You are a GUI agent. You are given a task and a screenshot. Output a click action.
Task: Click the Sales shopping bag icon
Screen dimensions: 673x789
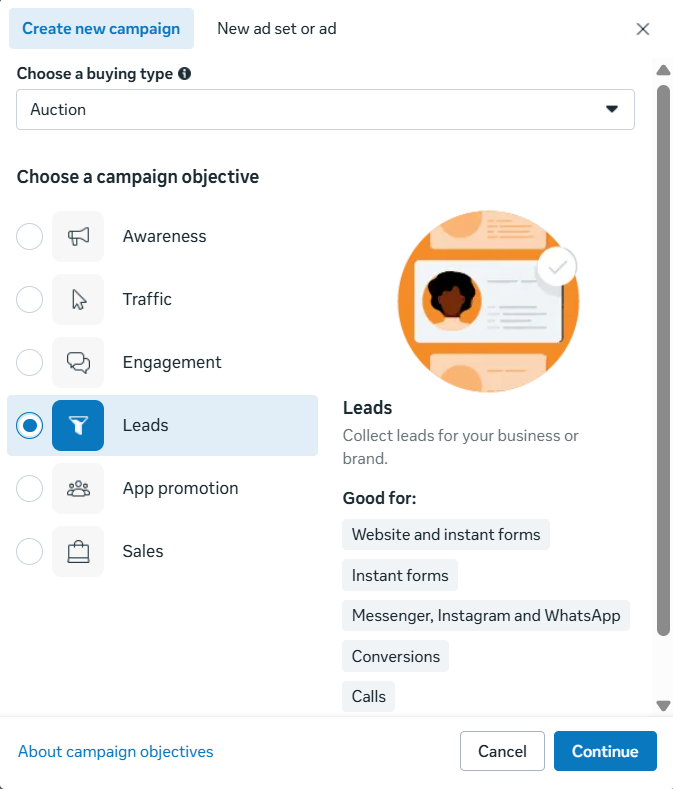[x=78, y=552]
